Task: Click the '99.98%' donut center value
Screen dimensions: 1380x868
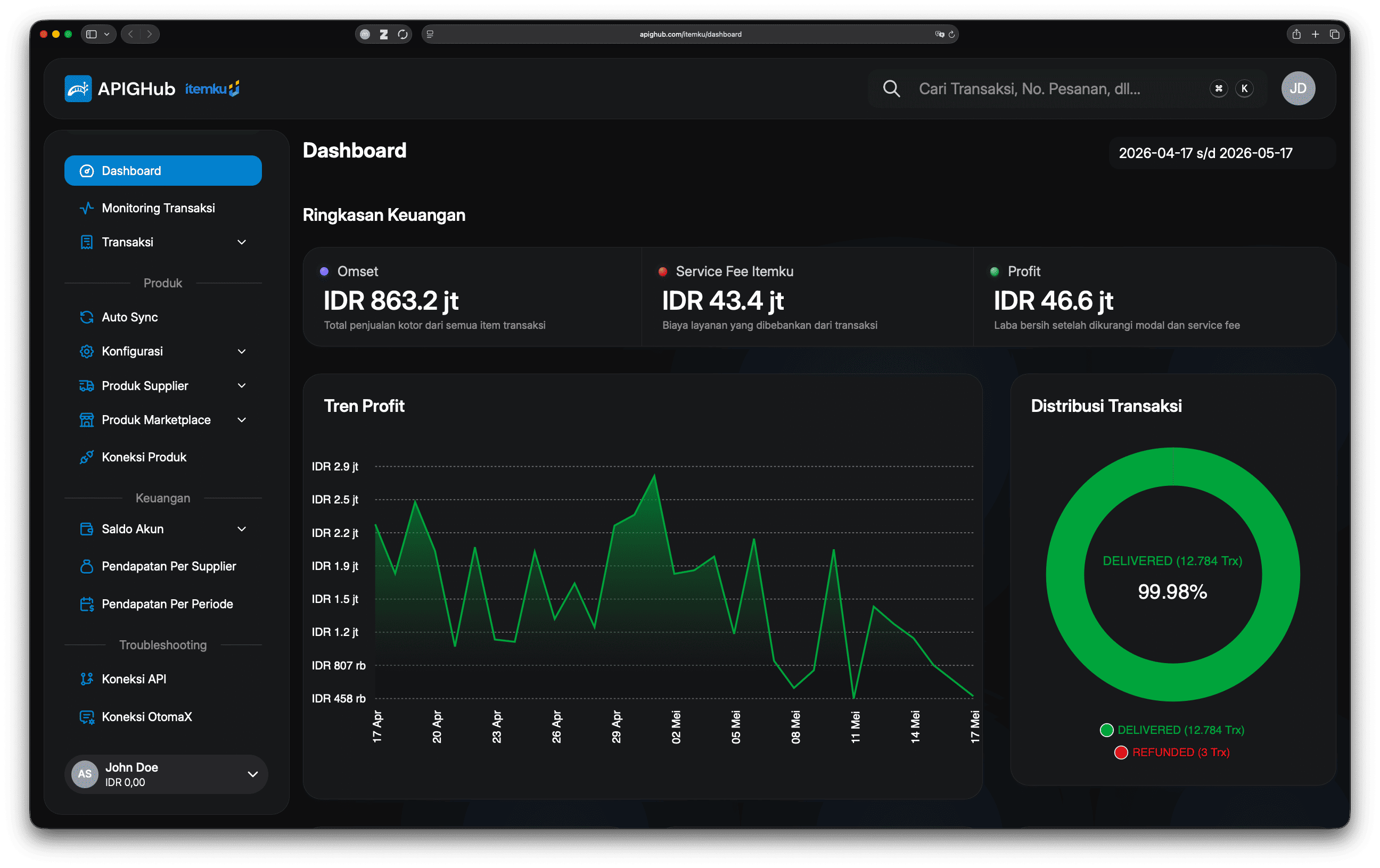Action: click(1172, 591)
